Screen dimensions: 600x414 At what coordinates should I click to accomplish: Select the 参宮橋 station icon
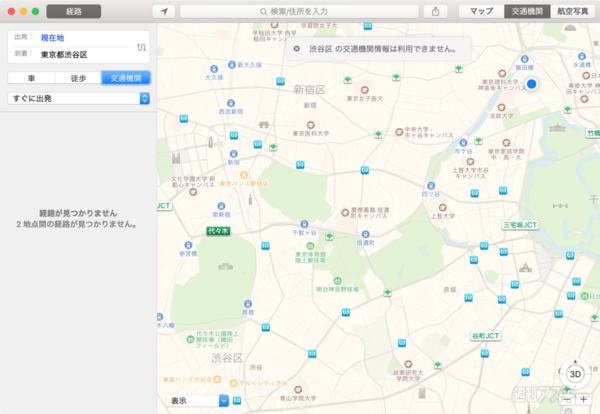(188, 245)
